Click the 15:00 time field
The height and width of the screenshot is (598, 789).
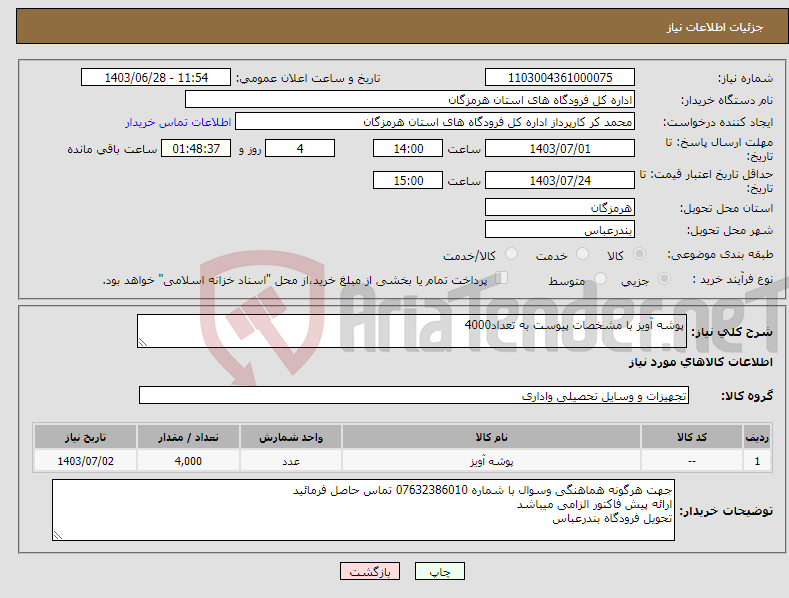(x=408, y=180)
